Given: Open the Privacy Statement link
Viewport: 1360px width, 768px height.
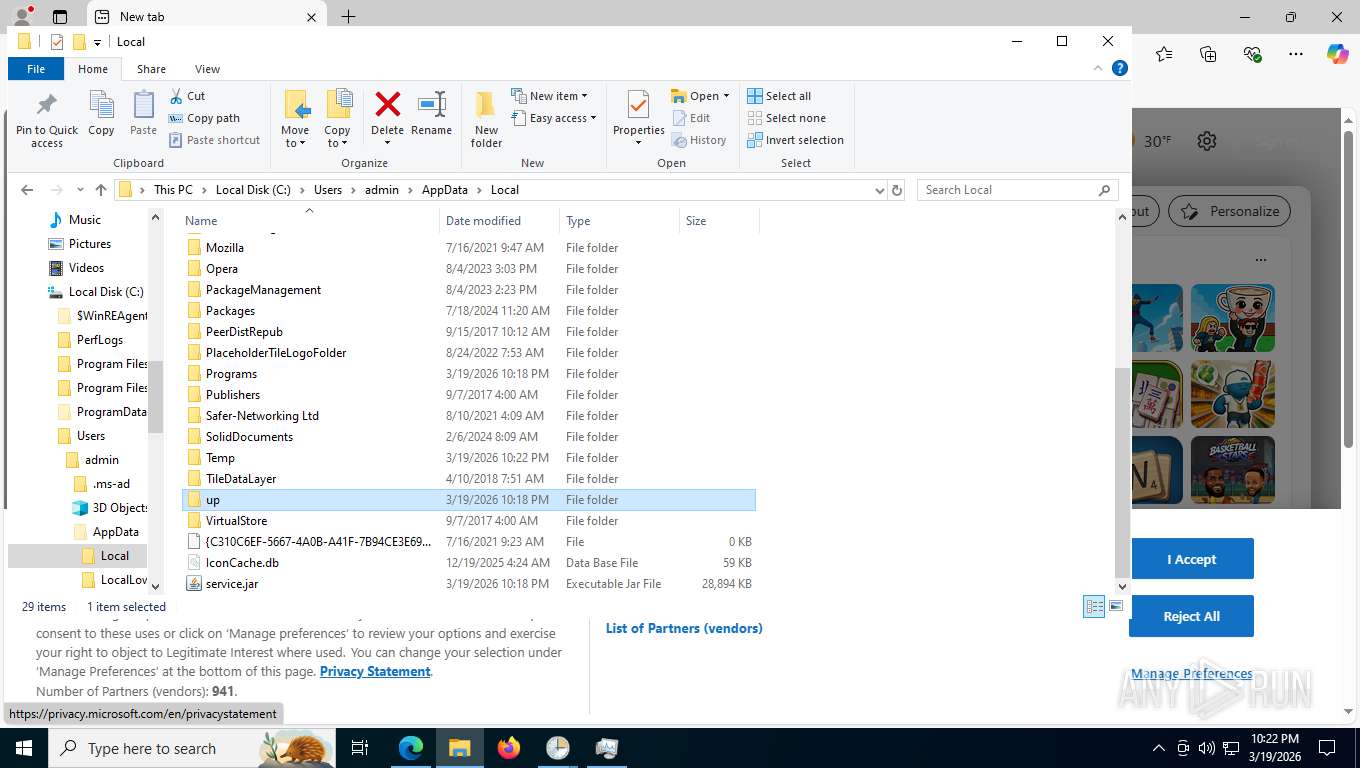Looking at the screenshot, I should click(375, 672).
